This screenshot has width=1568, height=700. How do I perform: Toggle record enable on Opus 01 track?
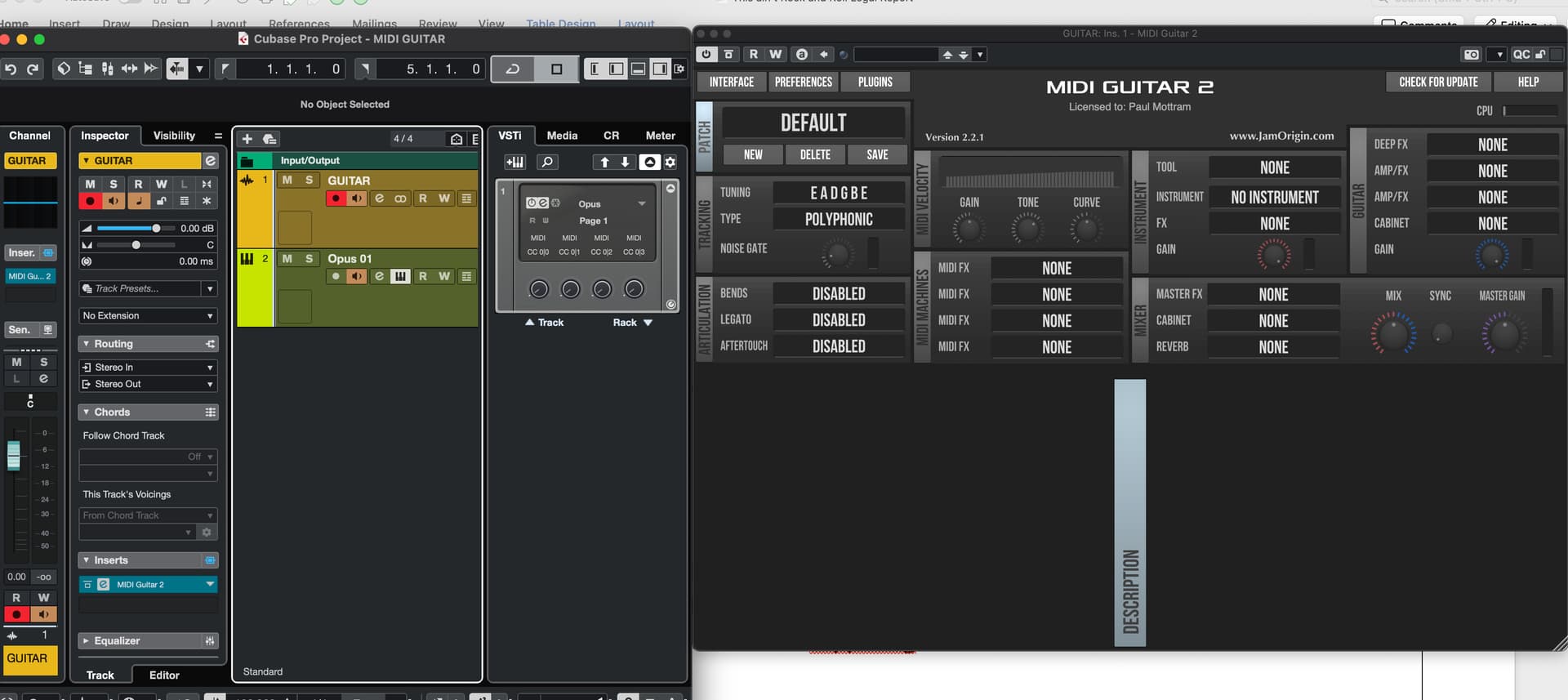point(336,276)
